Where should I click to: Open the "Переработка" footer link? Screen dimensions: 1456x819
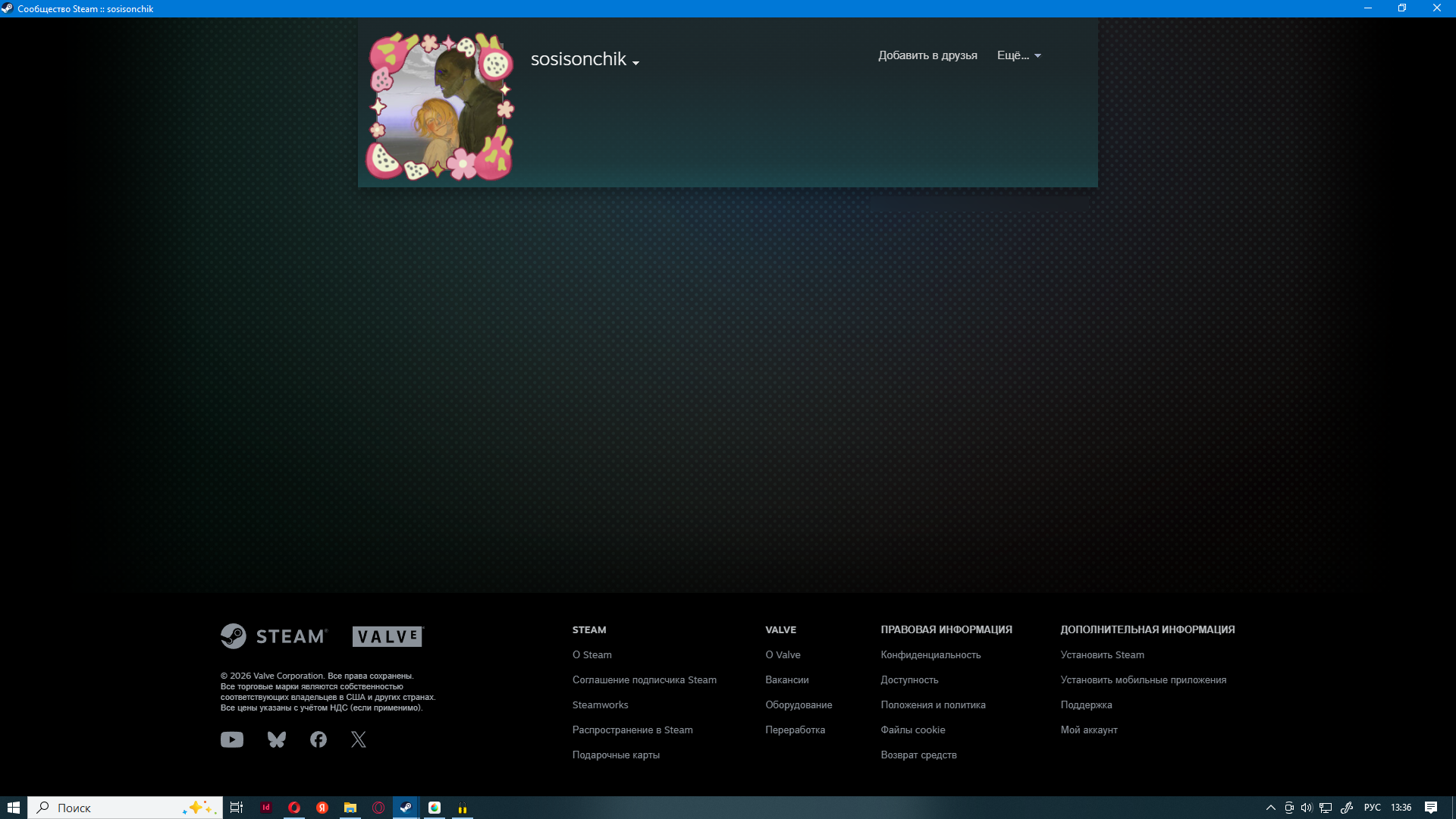pyautogui.click(x=795, y=730)
